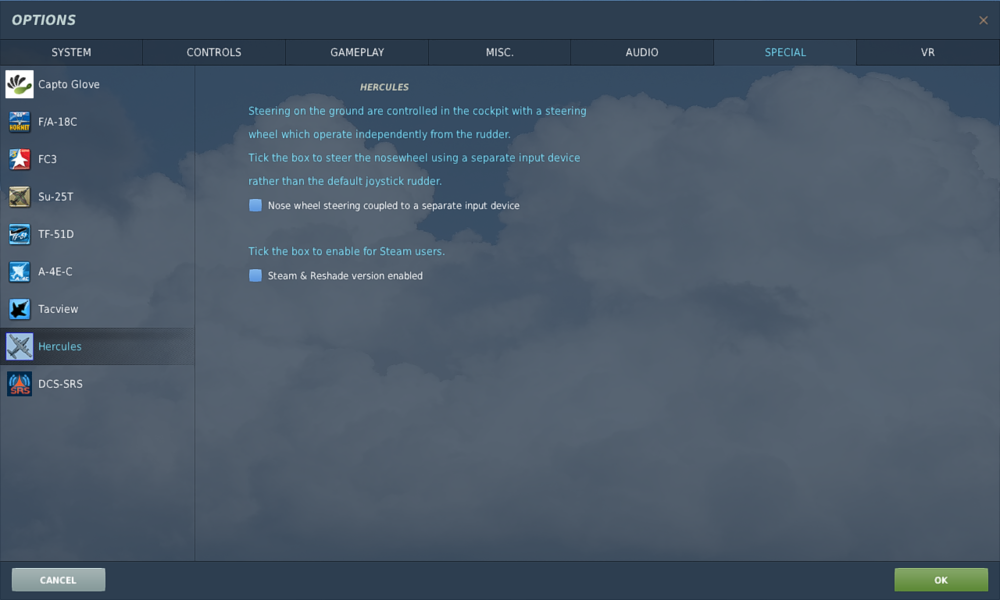Select the SPECIAL tab

pyautogui.click(x=785, y=52)
